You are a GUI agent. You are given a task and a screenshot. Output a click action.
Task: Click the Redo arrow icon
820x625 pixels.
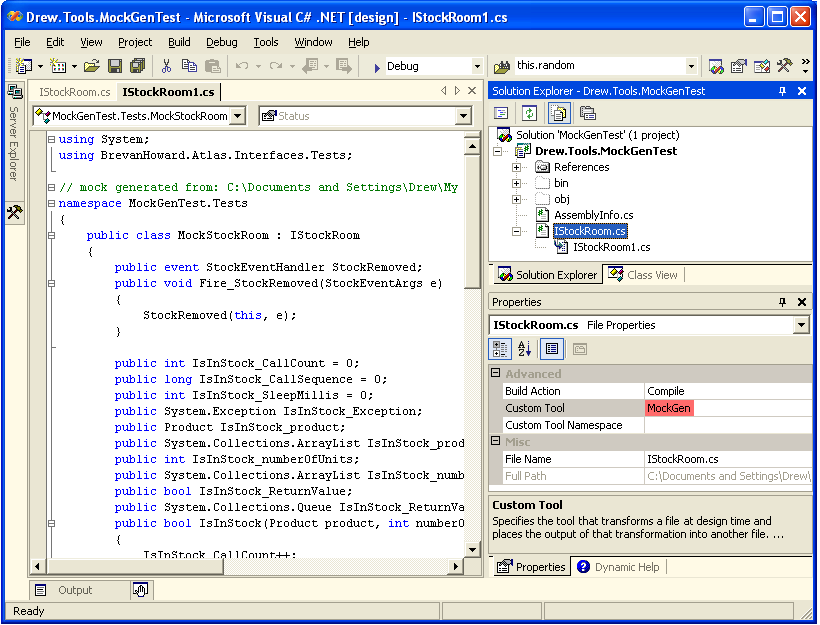click(276, 66)
